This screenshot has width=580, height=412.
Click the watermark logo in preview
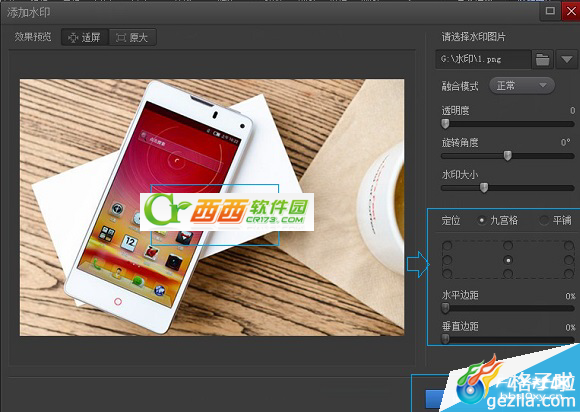pyautogui.click(x=227, y=212)
